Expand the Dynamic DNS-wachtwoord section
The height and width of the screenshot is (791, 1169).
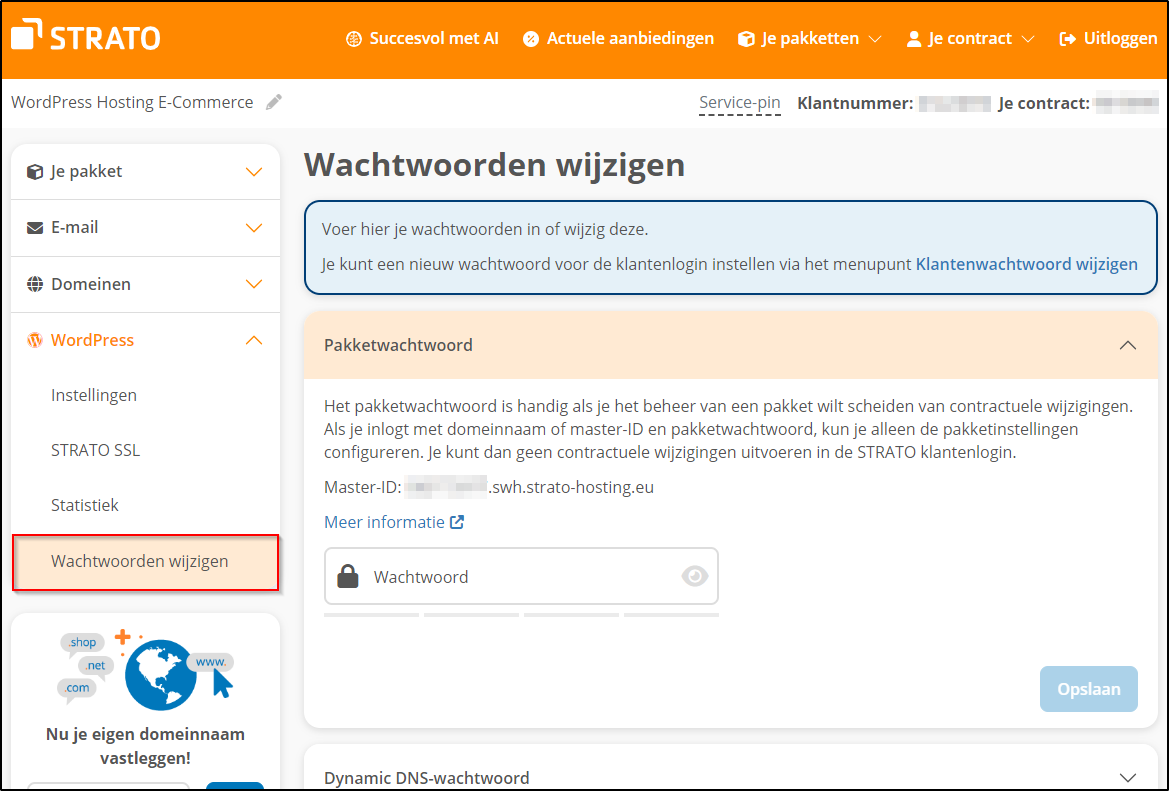1128,776
